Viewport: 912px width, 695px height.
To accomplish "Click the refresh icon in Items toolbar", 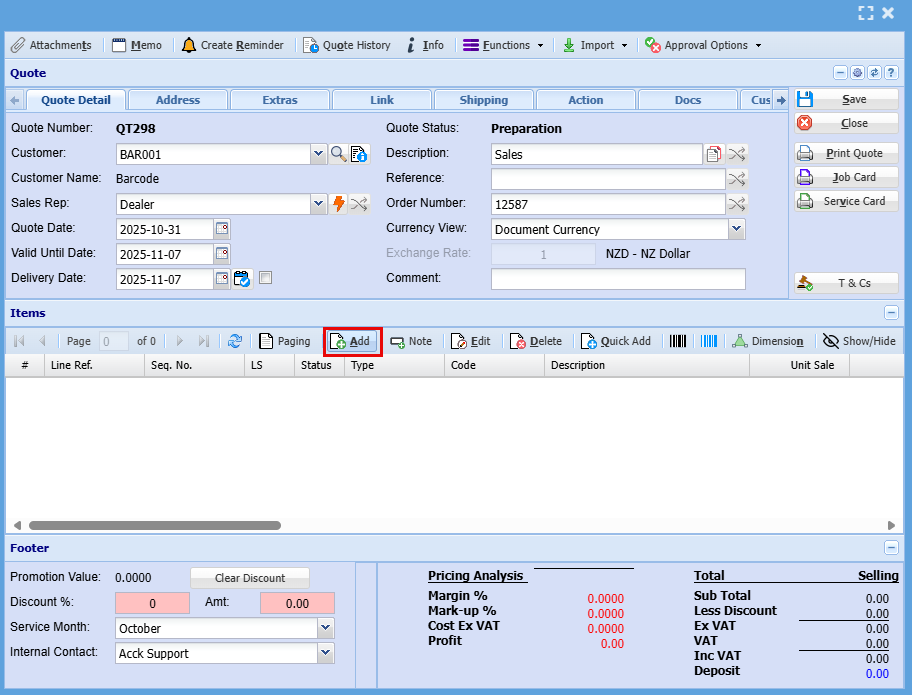I will (235, 341).
